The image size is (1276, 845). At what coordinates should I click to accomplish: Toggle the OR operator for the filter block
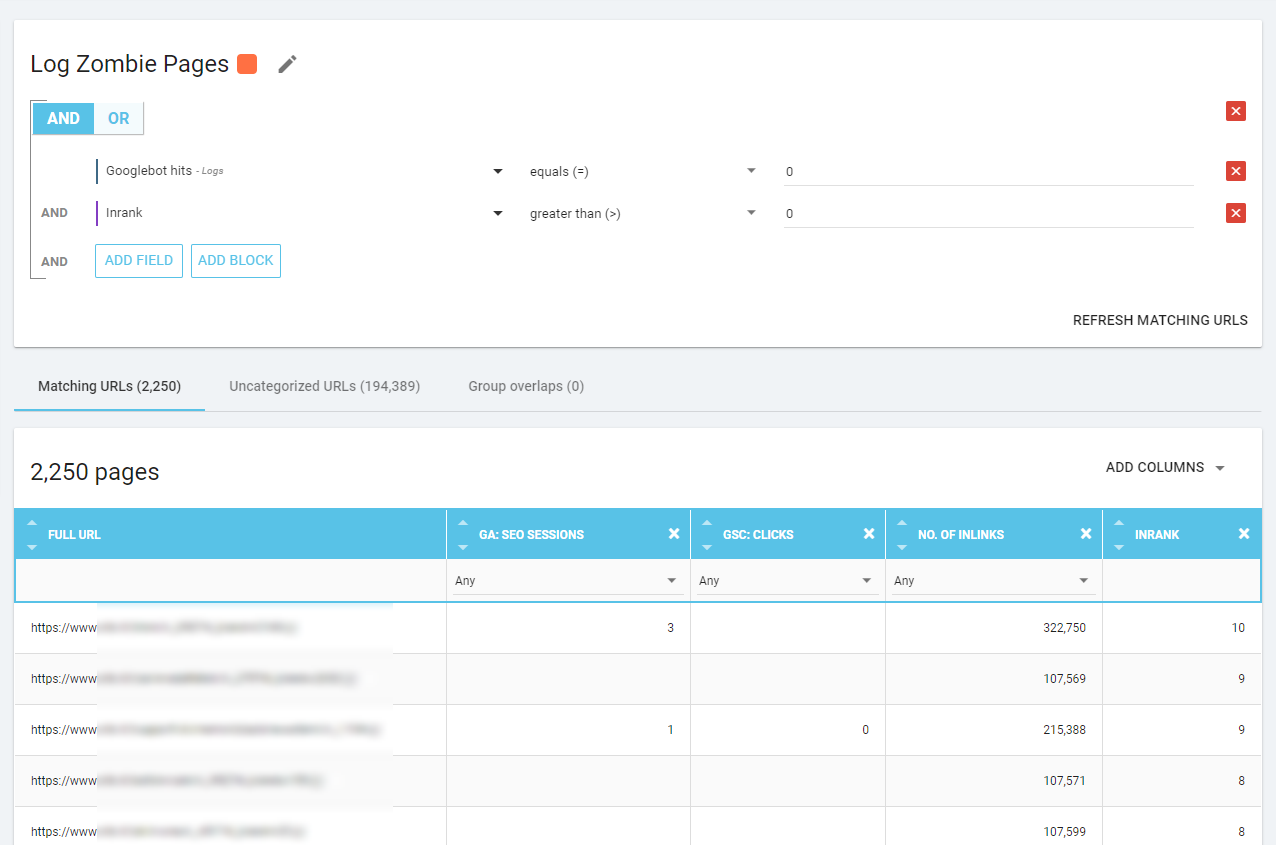point(118,118)
